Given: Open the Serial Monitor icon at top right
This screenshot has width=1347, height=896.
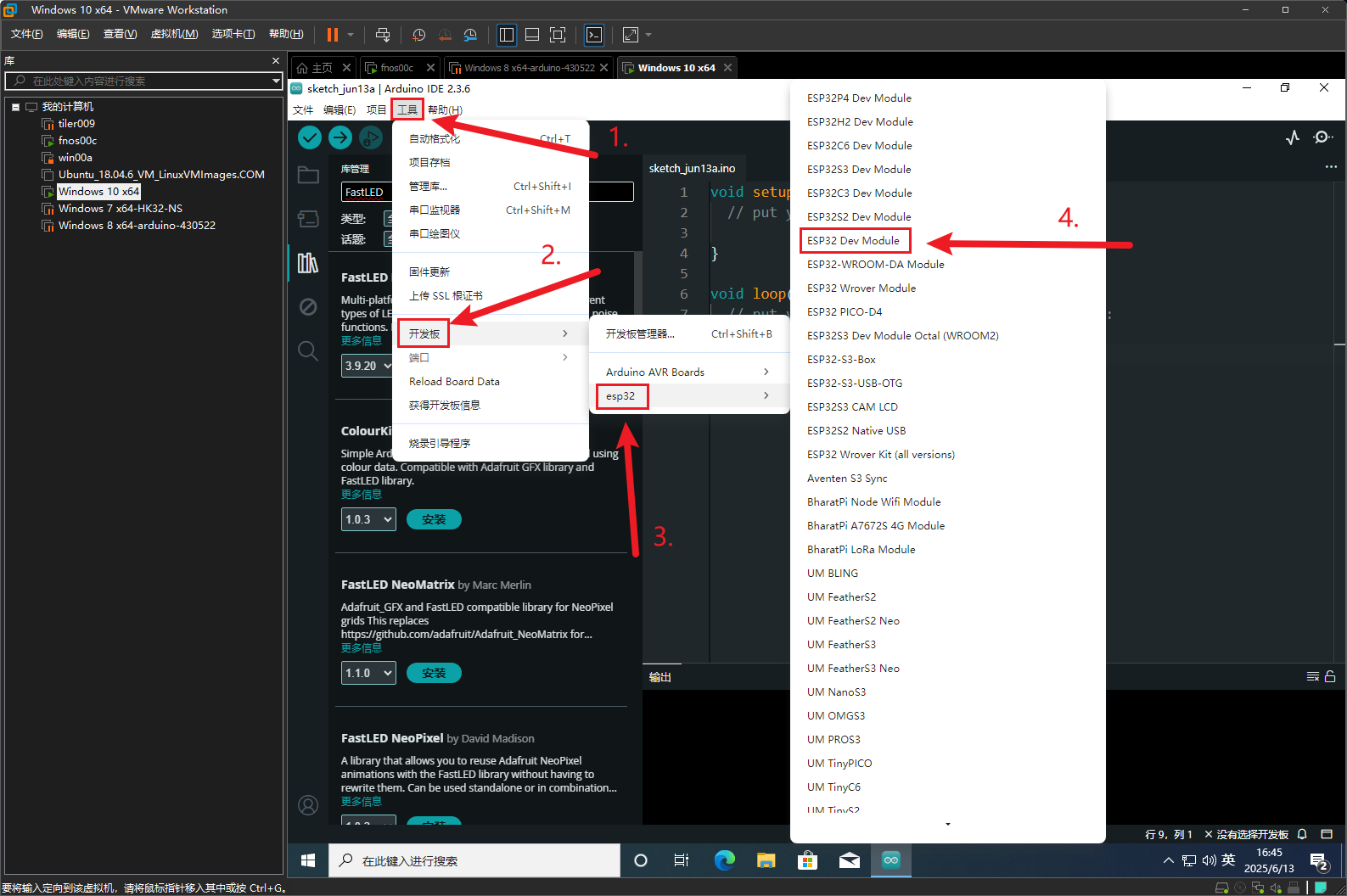Looking at the screenshot, I should (x=1322, y=137).
